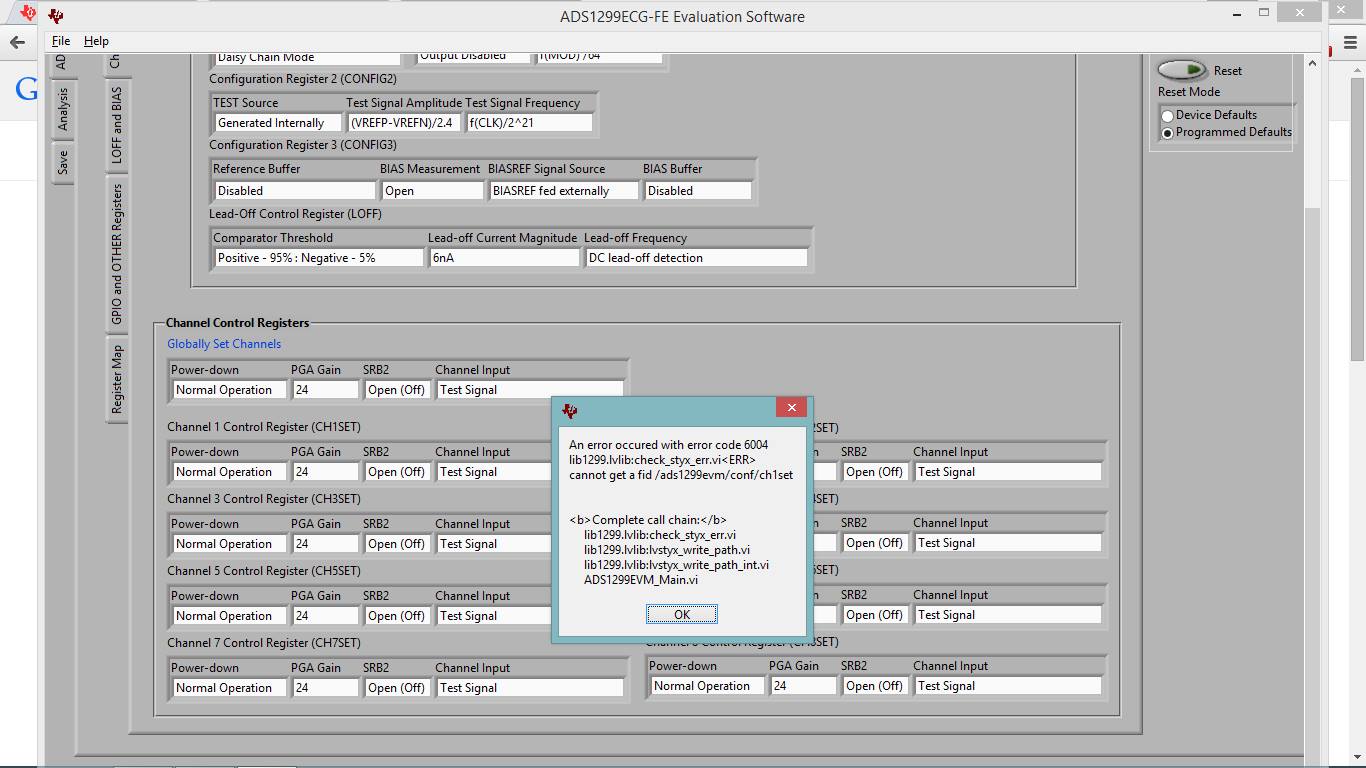Maximize the ADS1299ECG-FE window
The width and height of the screenshot is (1366, 768).
point(1264,13)
